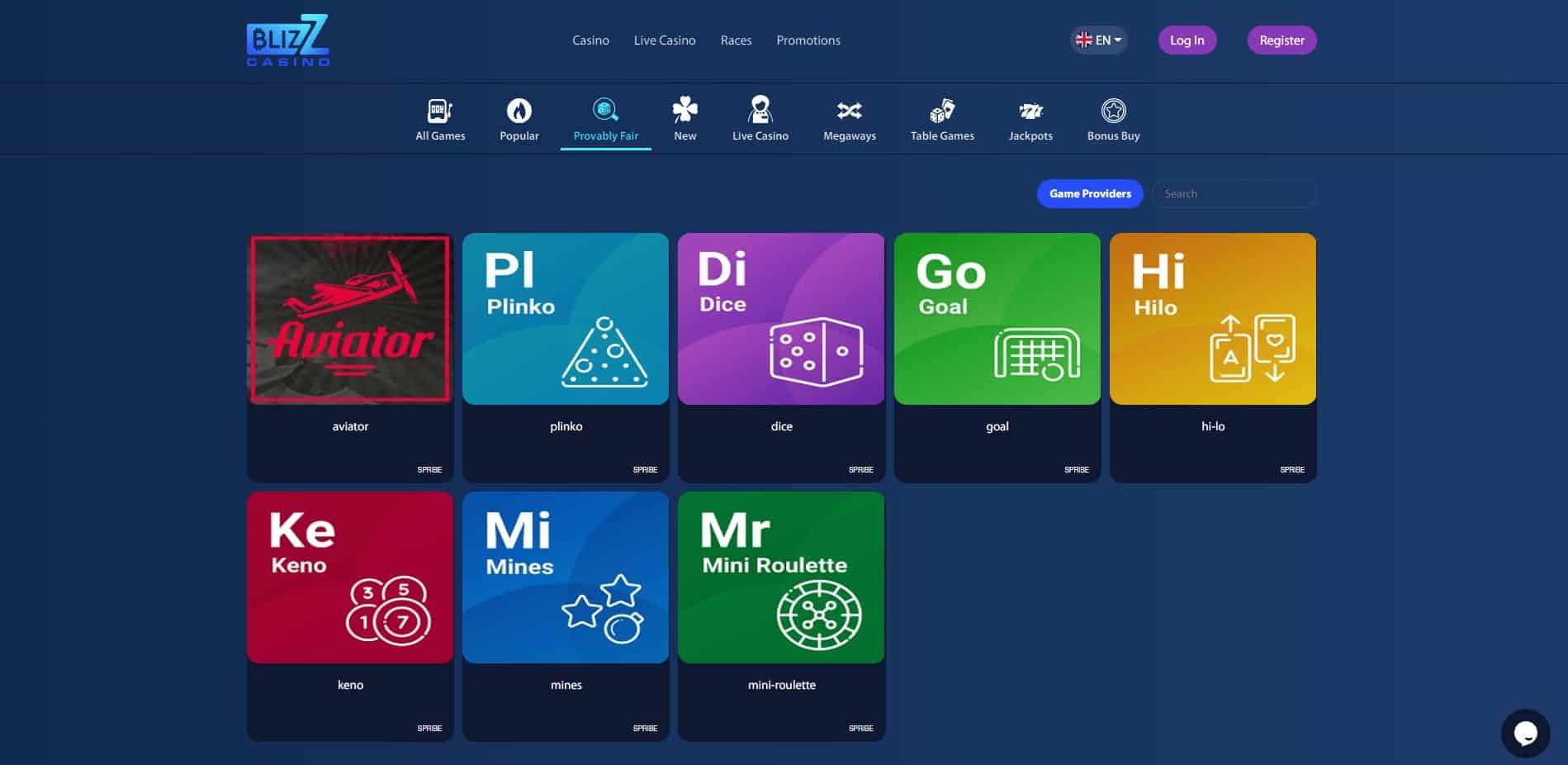The height and width of the screenshot is (765, 1568).
Task: Launch the Aviator game thumbnail
Action: pos(350,319)
